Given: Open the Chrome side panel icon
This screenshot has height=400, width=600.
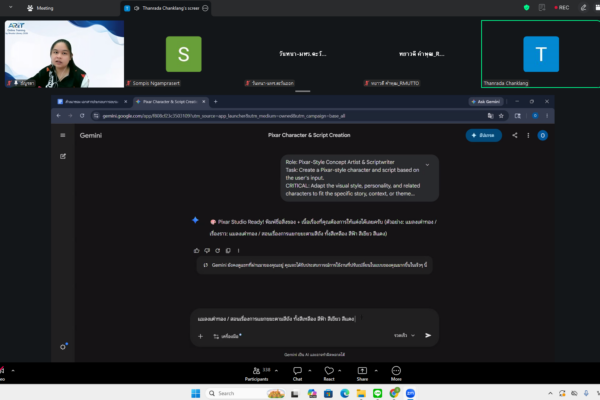Looking at the screenshot, I should tap(517, 116).
